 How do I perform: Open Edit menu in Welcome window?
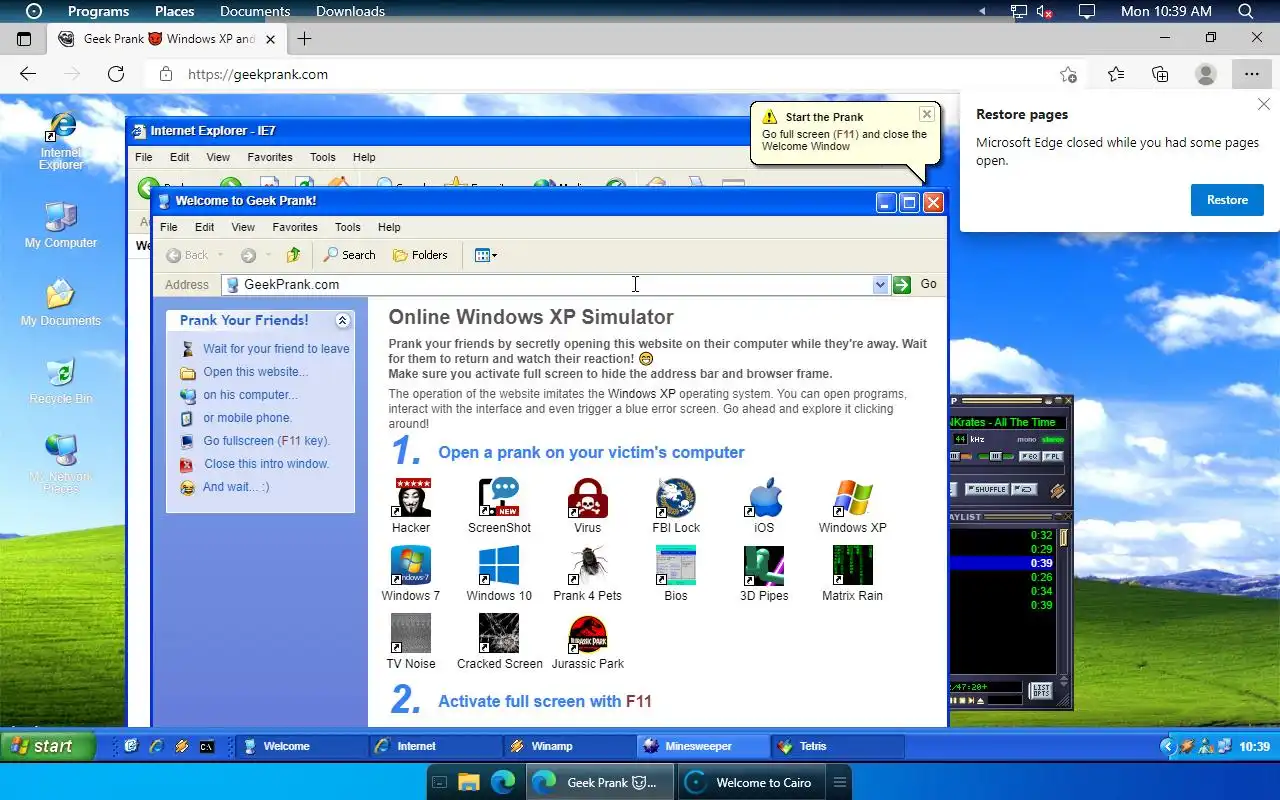point(205,227)
